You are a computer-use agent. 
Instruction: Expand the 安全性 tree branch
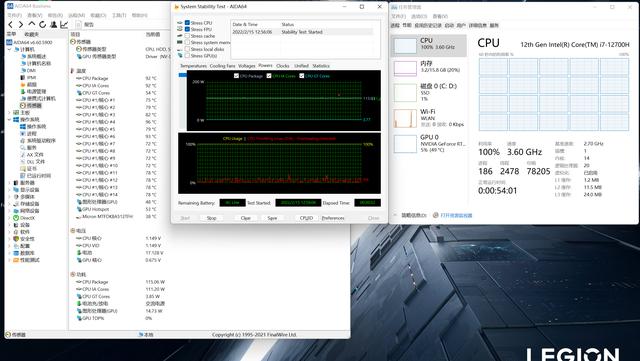pyautogui.click(x=9, y=239)
